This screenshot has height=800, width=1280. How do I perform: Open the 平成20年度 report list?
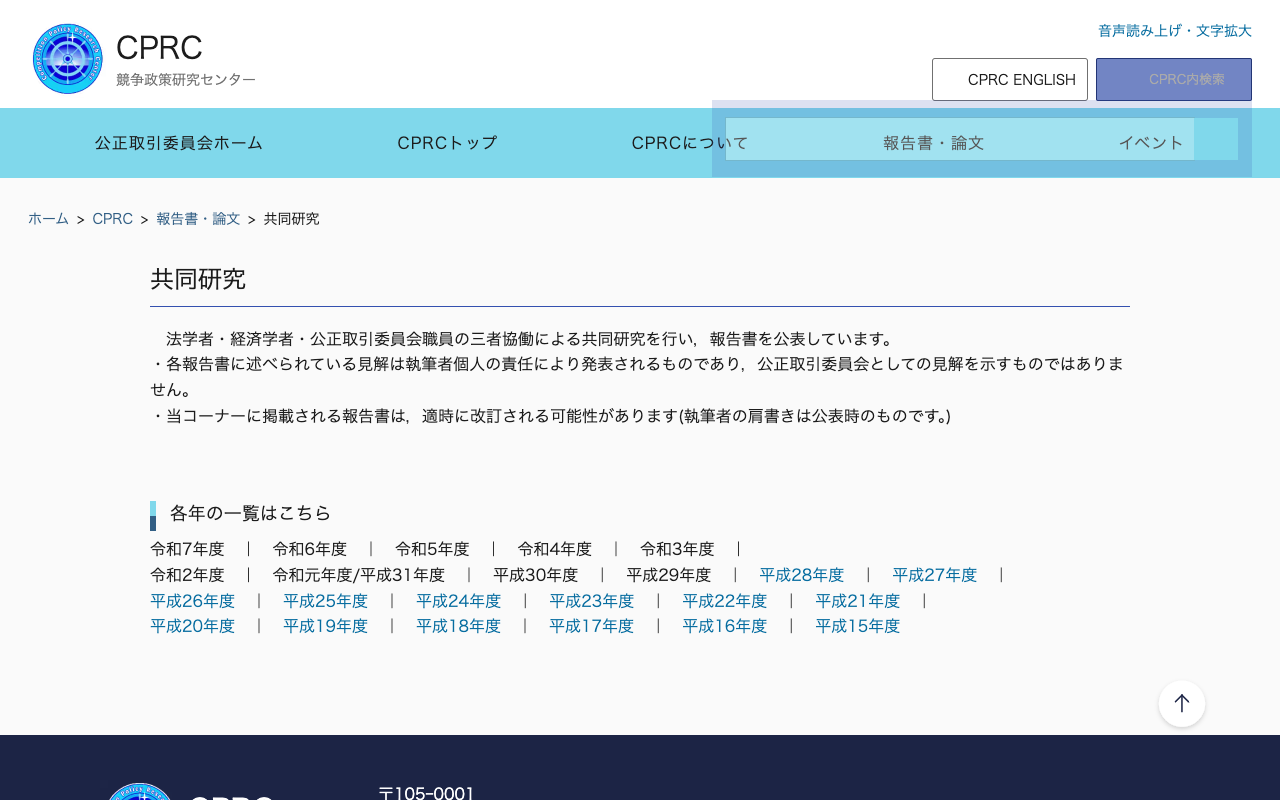[193, 626]
